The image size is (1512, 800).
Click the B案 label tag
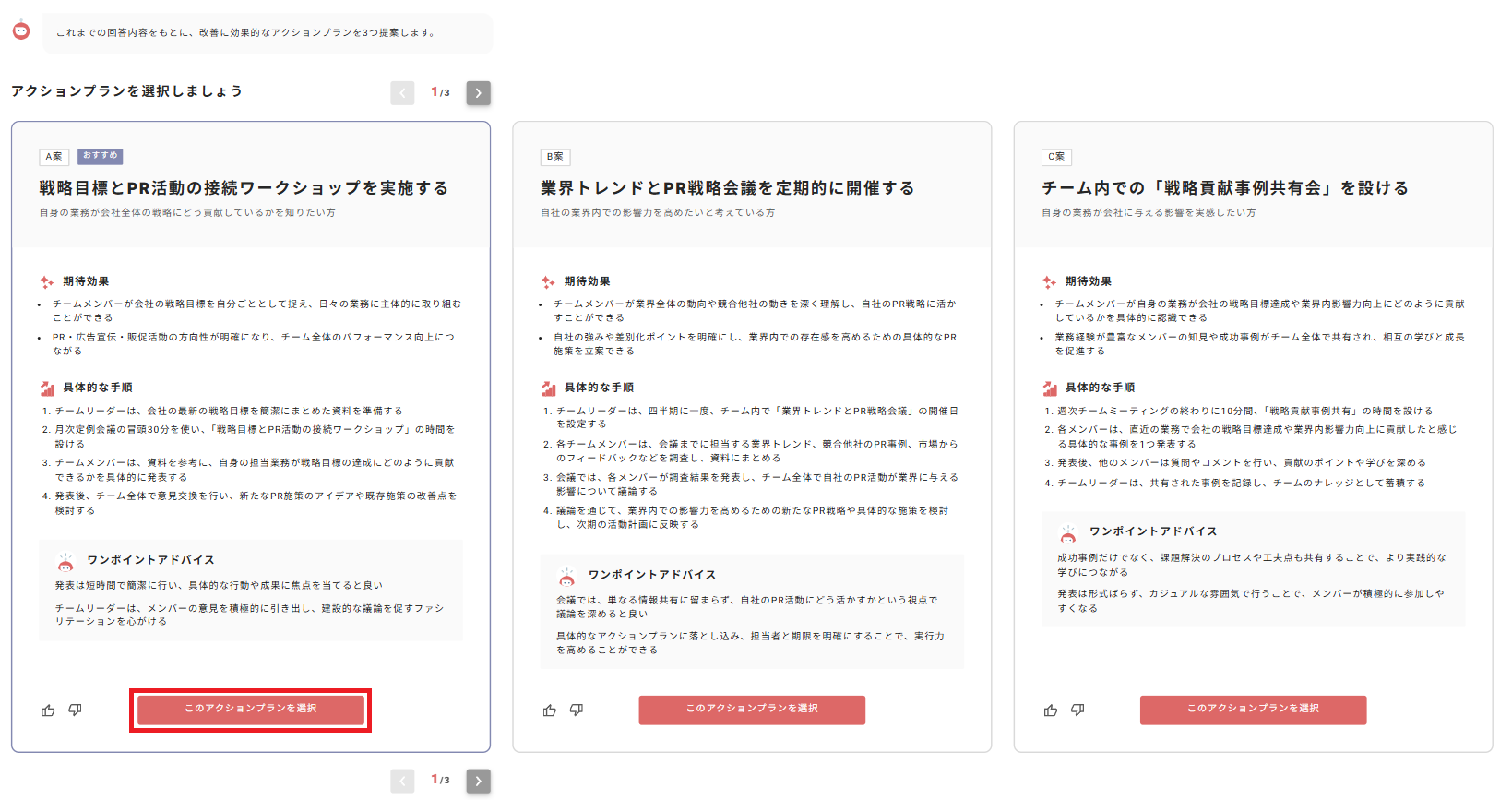coord(555,157)
